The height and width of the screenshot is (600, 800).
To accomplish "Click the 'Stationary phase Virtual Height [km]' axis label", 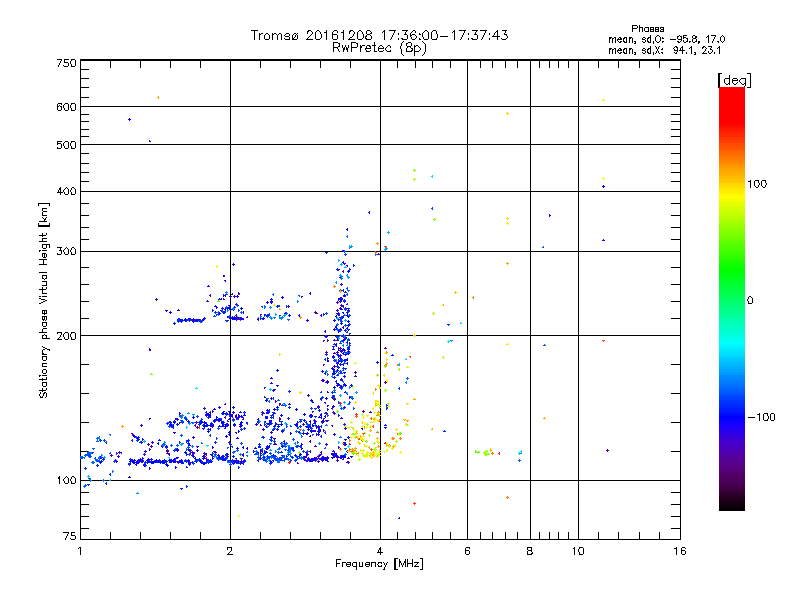I will (x=44, y=301).
